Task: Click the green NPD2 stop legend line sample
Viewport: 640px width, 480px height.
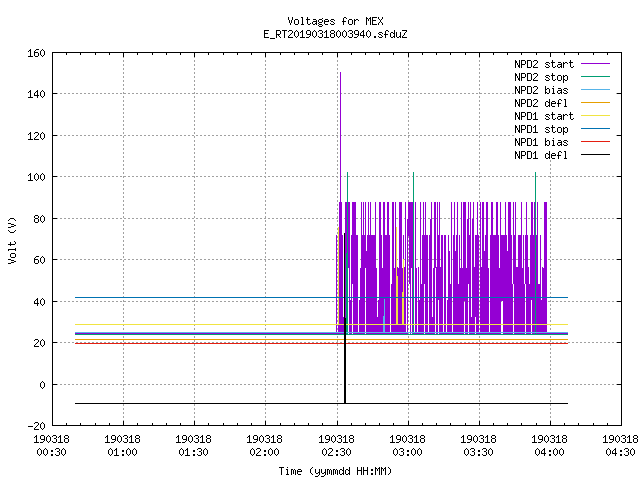Action: pyautogui.click(x=595, y=76)
